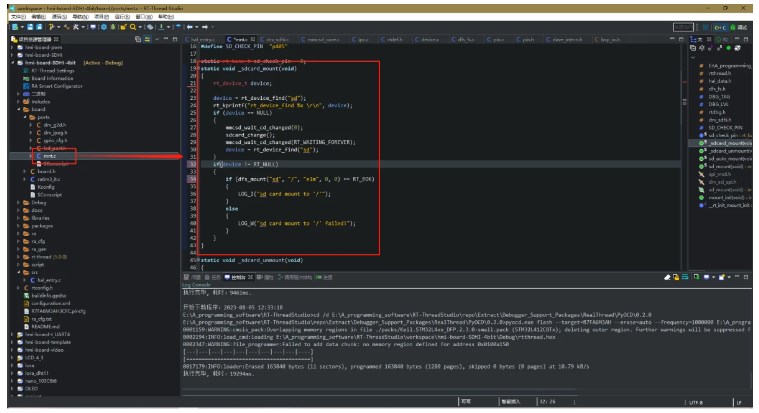The height and width of the screenshot is (413, 759).
Task: Switch to the dfs_fs.c editor tab
Action: (463, 39)
